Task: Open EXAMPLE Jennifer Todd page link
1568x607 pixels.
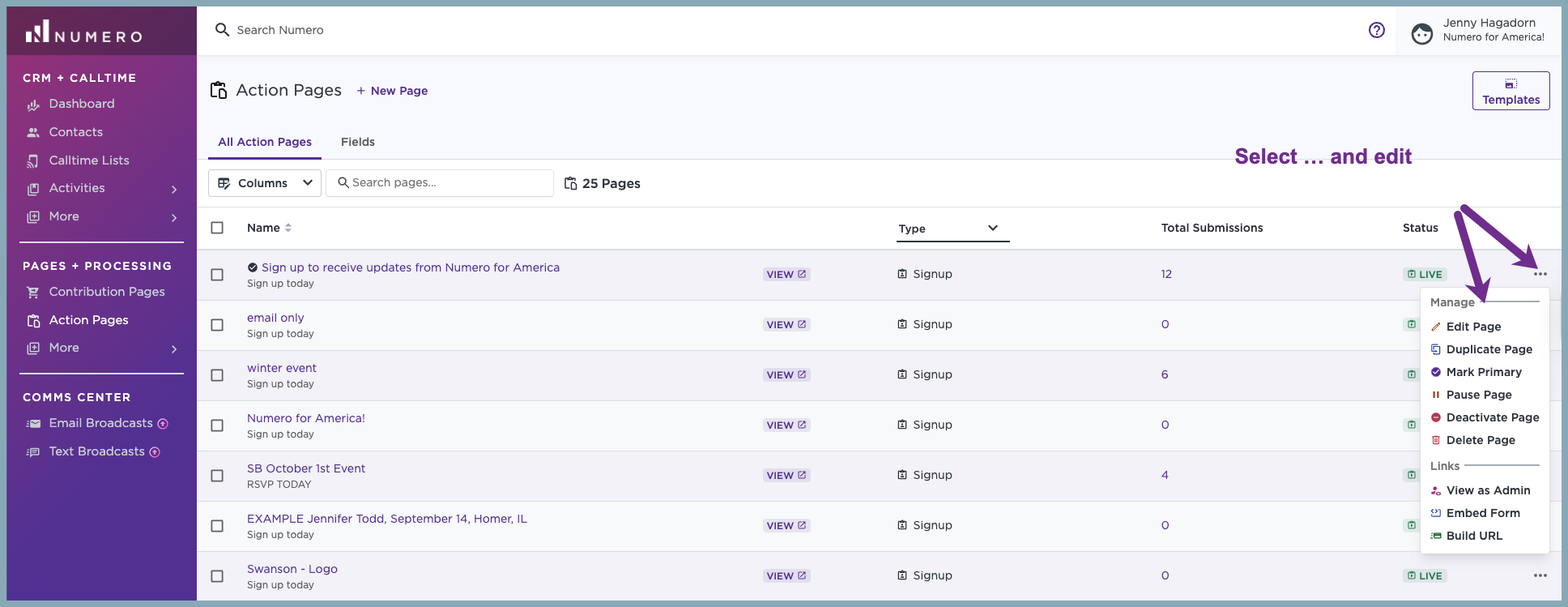Action: [x=387, y=519]
